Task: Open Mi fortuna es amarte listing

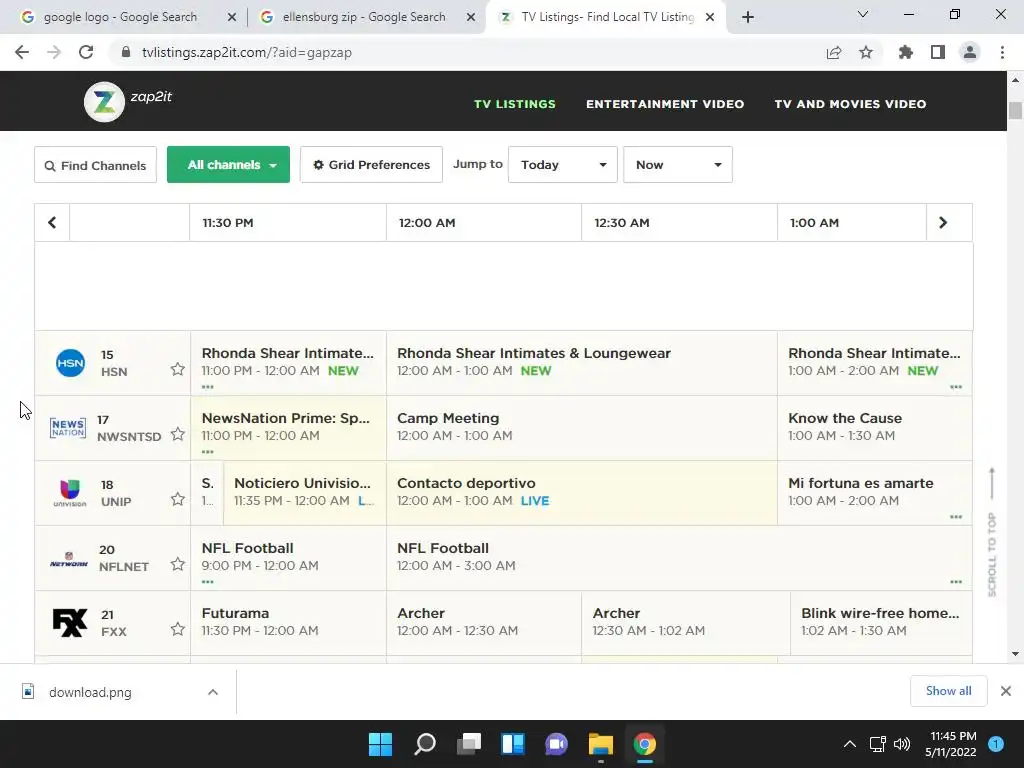Action: (874, 493)
